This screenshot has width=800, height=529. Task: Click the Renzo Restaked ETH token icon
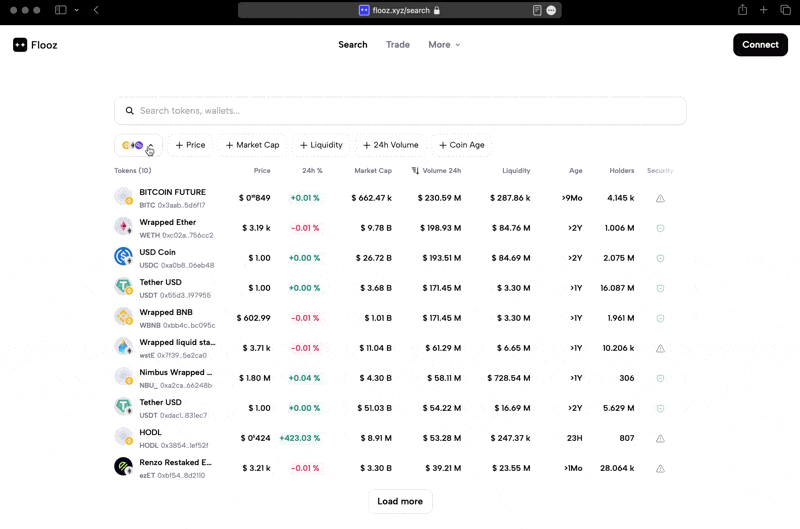pos(123,467)
